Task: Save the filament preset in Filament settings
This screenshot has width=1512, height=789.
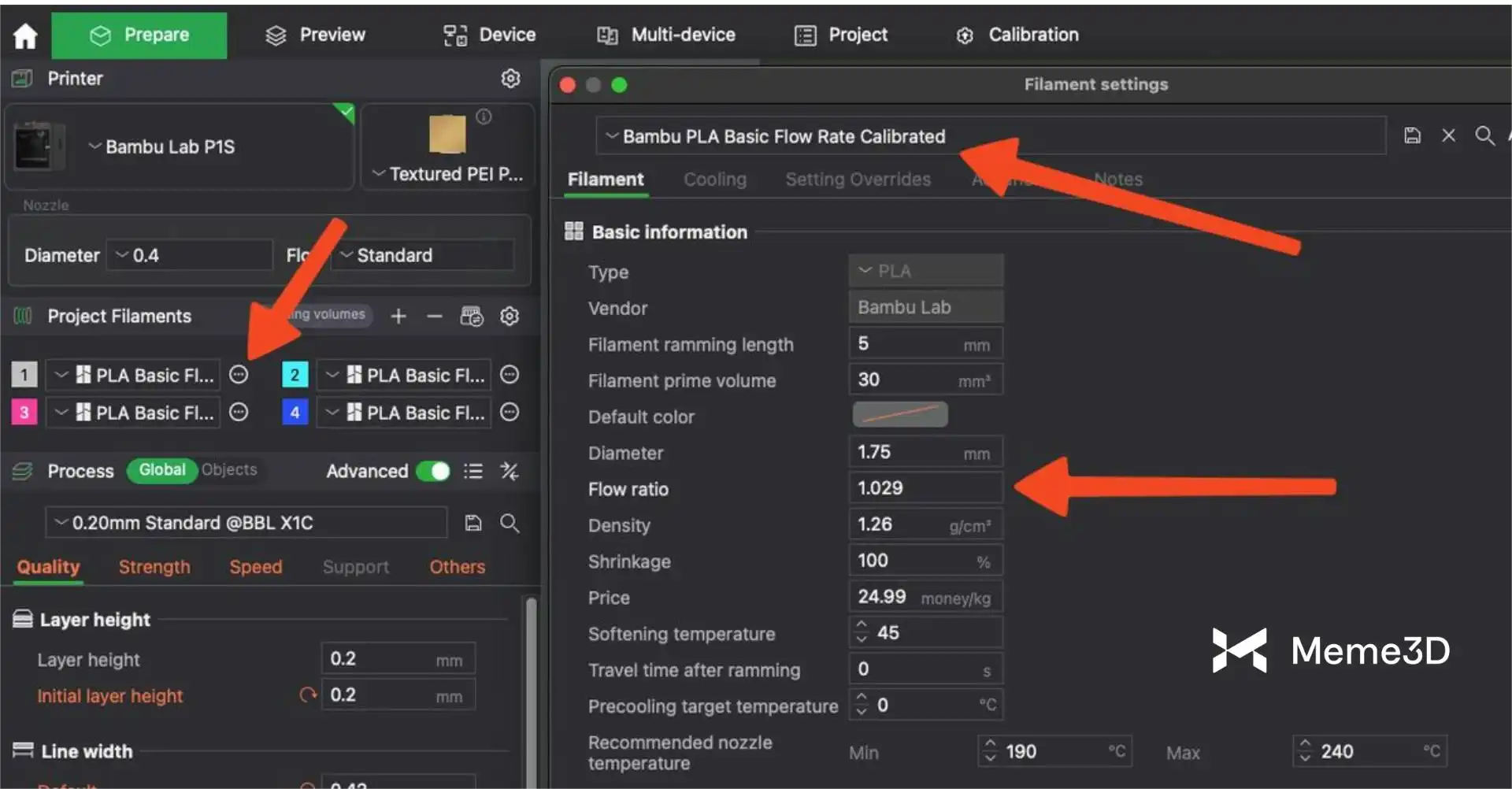Action: 1412,135
